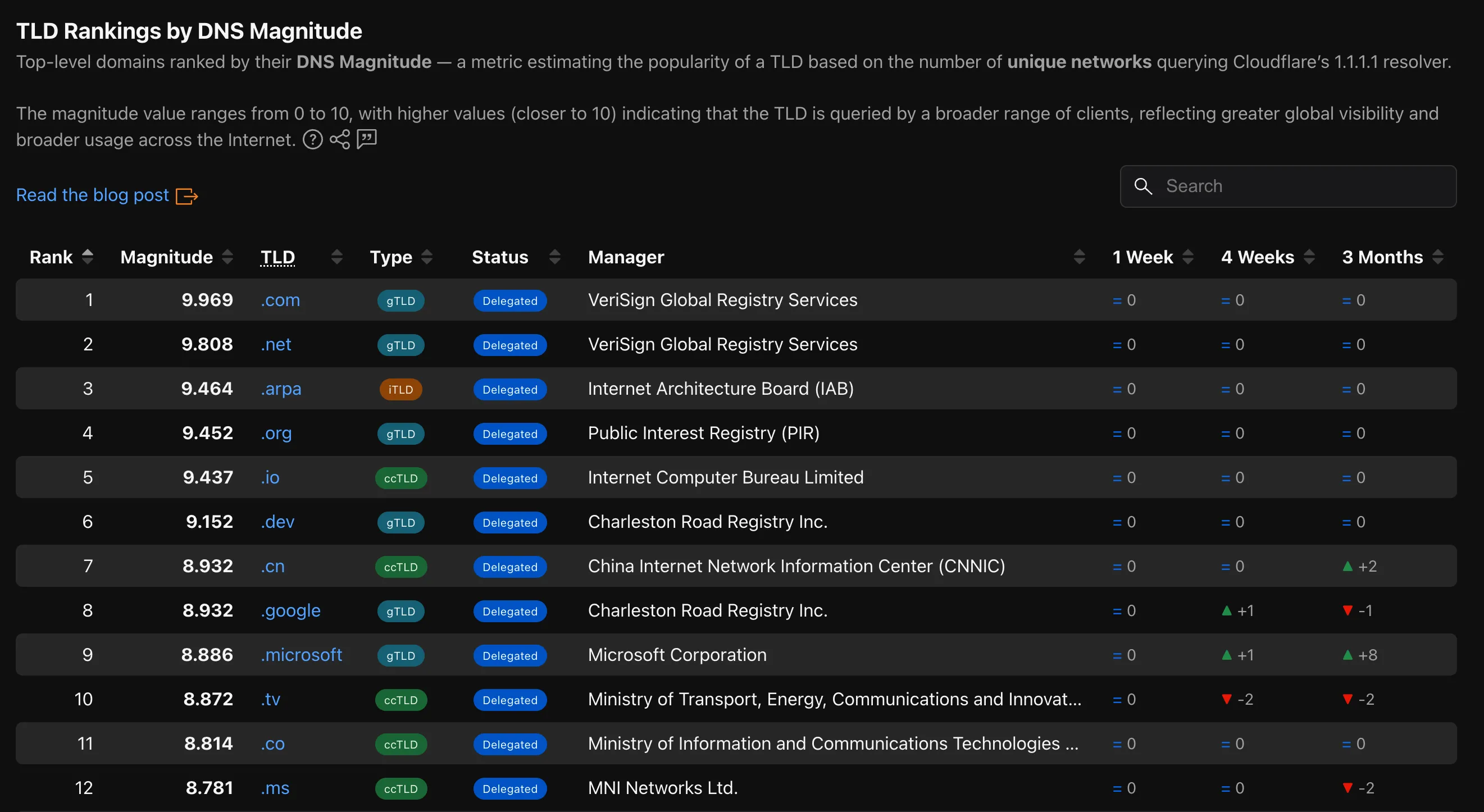Open the .com TLD link
The image size is (1484, 812).
(280, 300)
